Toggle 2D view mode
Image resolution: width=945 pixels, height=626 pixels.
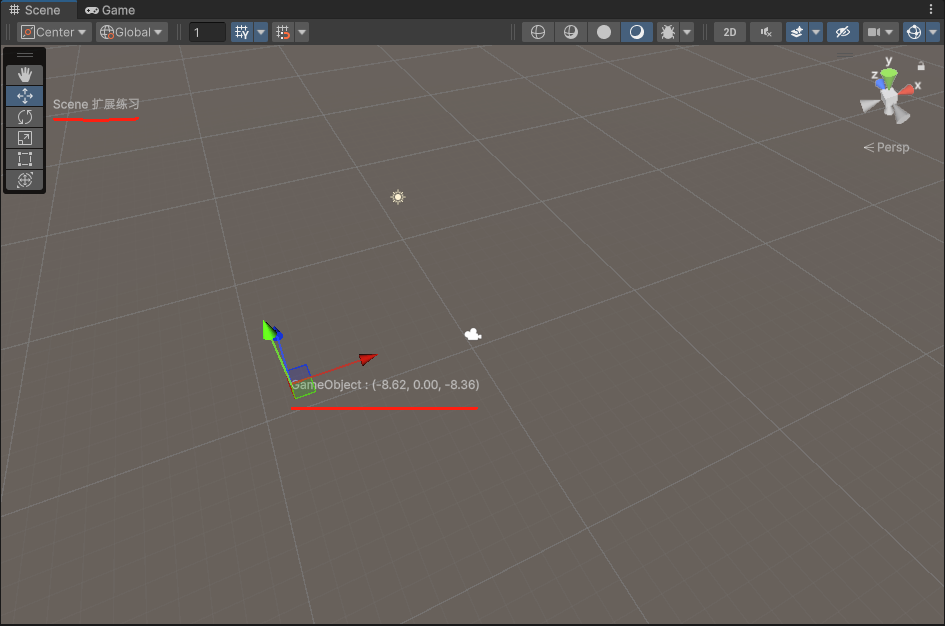[730, 32]
